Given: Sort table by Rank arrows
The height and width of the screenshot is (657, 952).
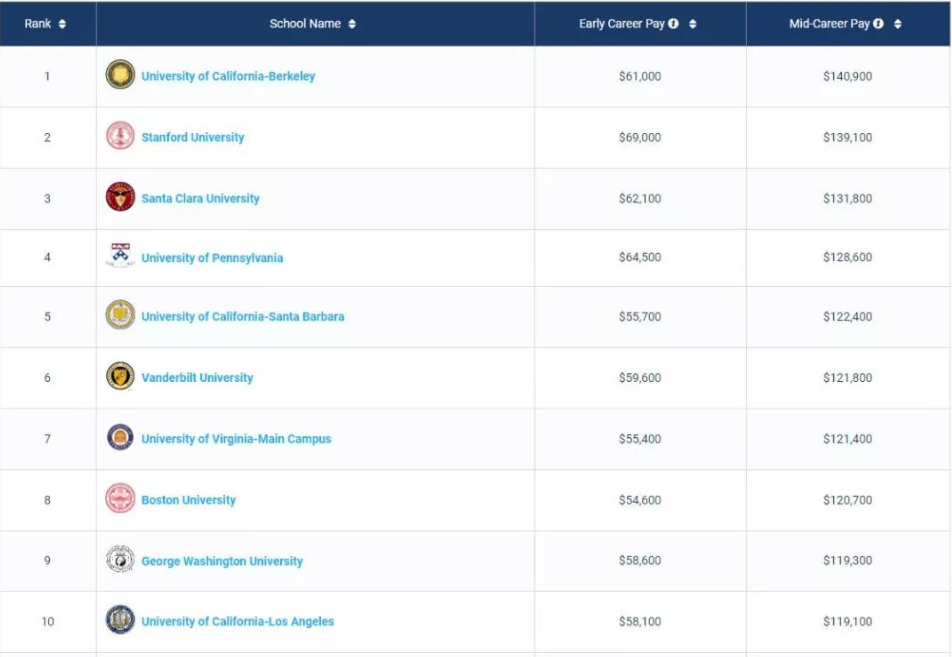Looking at the screenshot, I should click(62, 24).
